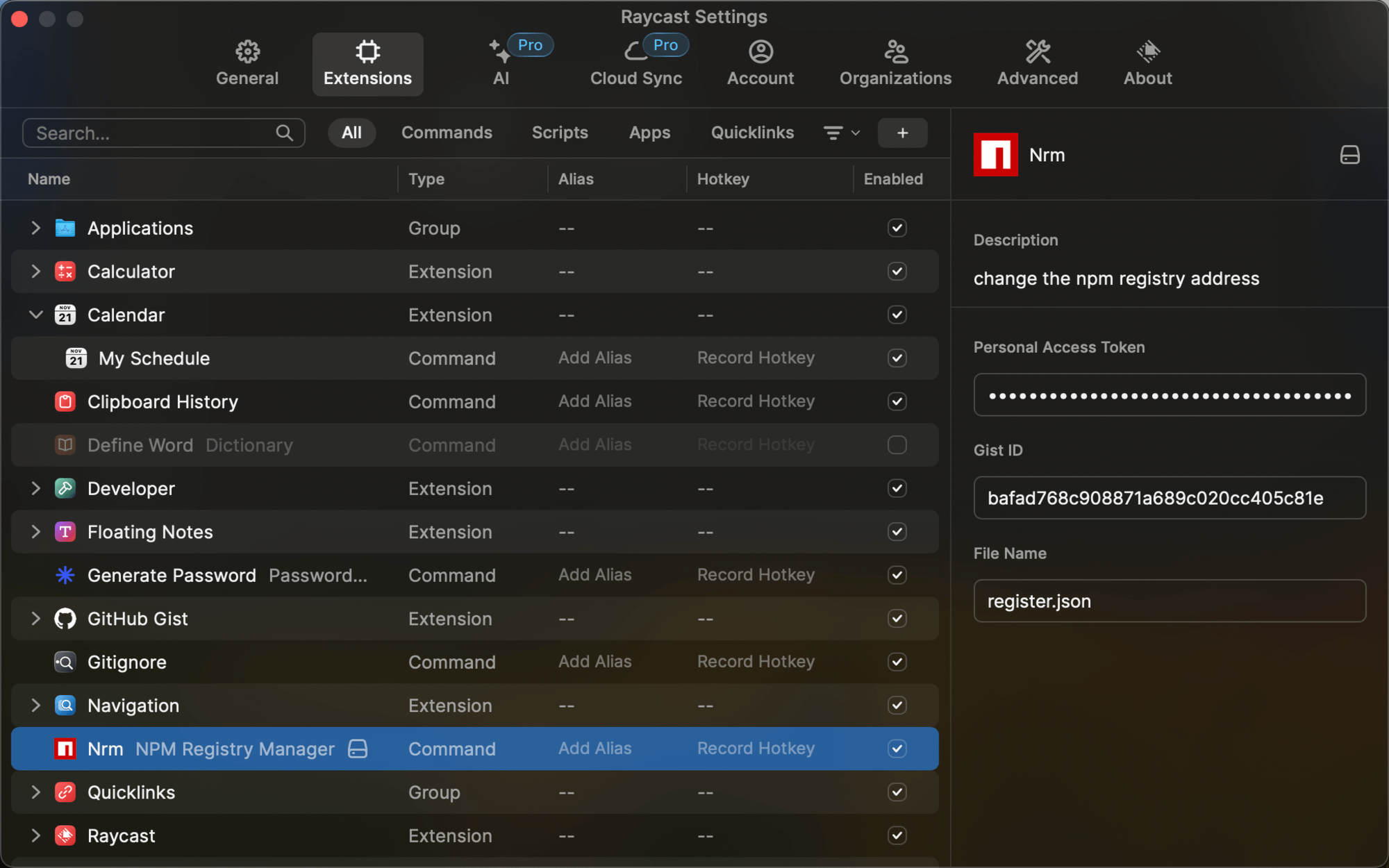Image resolution: width=1389 pixels, height=868 pixels.
Task: Filter list by Scripts
Action: point(560,133)
